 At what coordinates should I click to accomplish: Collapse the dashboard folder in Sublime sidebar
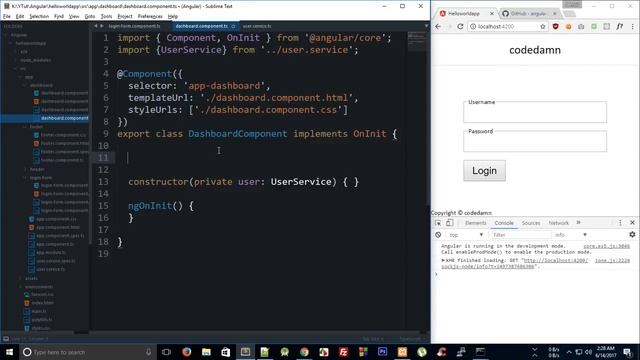[24, 85]
